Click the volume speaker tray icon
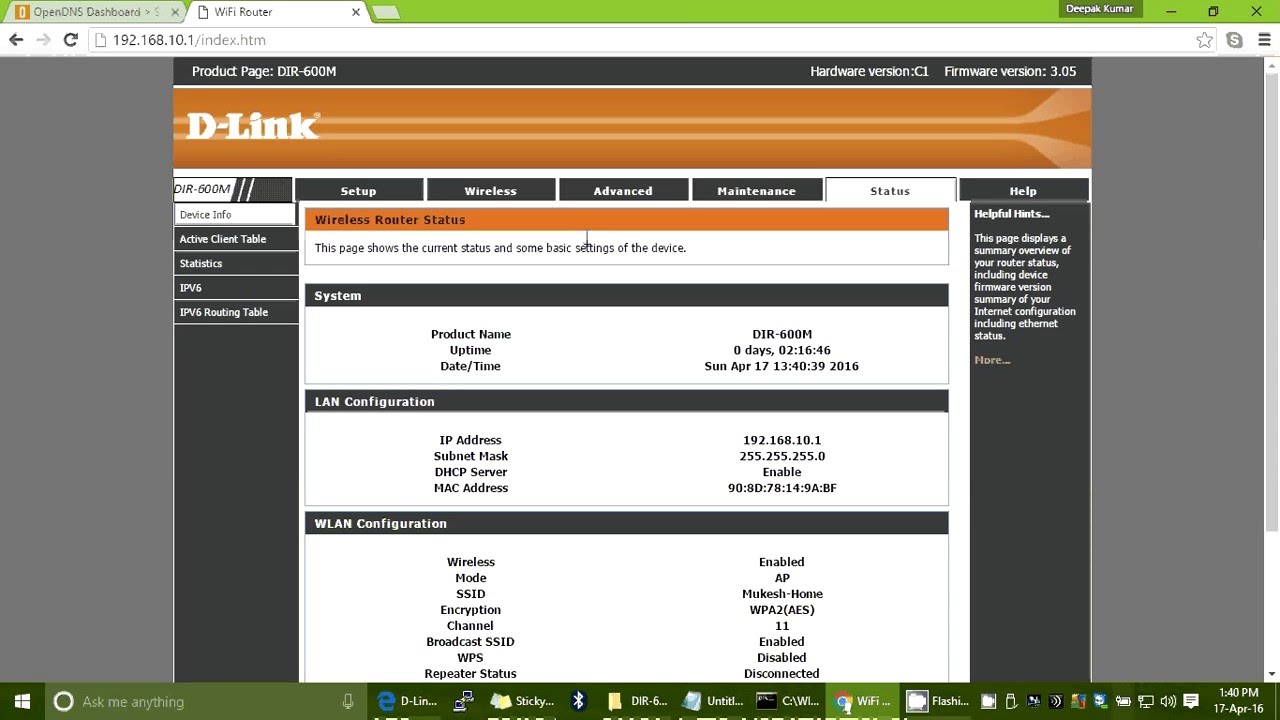Image resolution: width=1280 pixels, height=720 pixels. click(x=1168, y=701)
